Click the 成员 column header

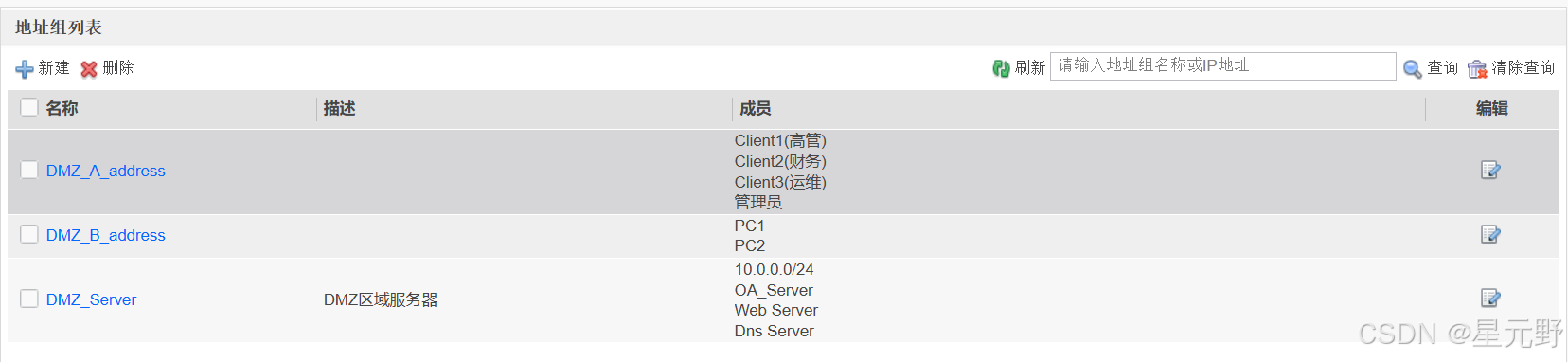(755, 108)
